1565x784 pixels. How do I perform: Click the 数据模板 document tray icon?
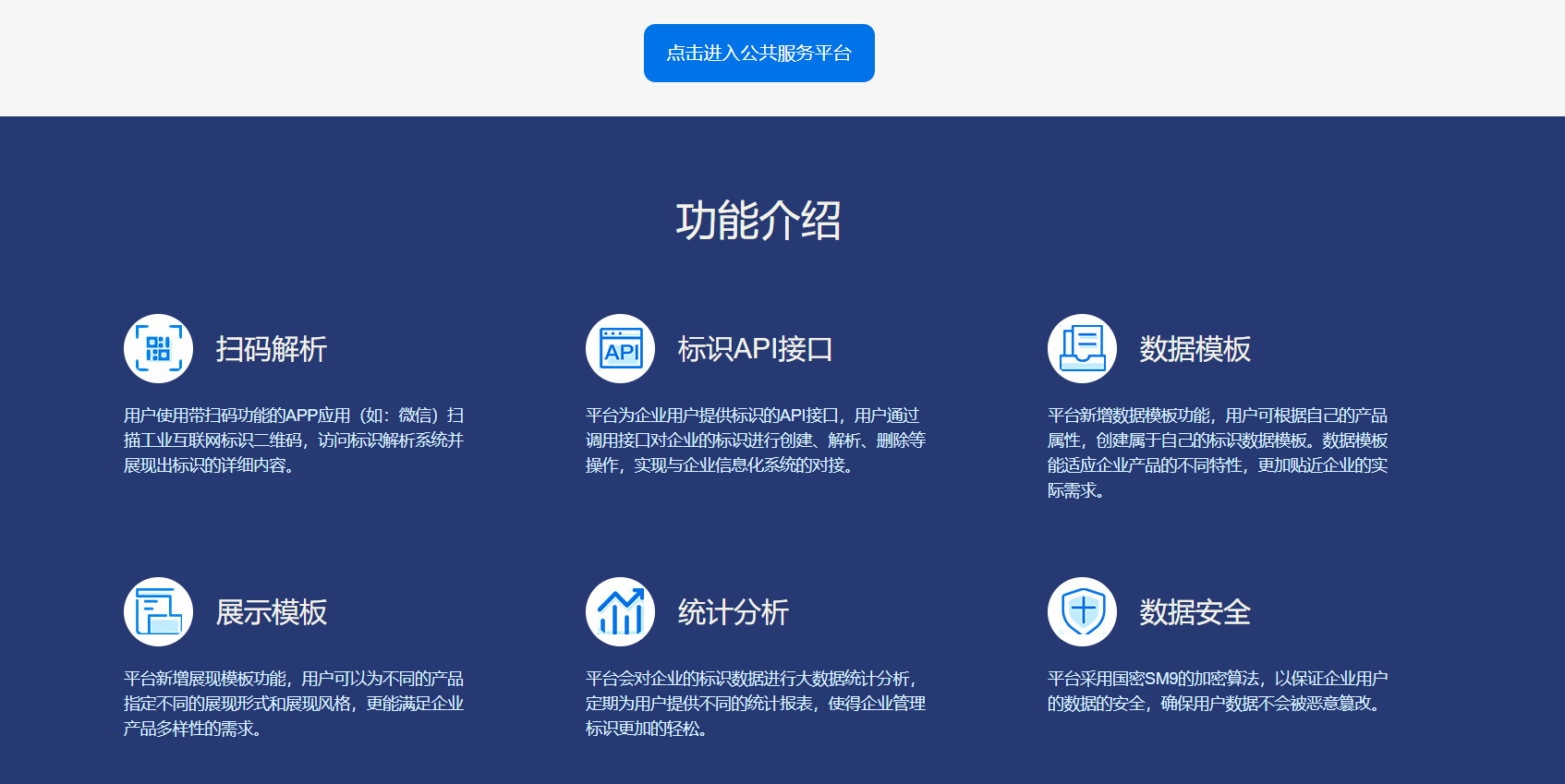point(1082,348)
